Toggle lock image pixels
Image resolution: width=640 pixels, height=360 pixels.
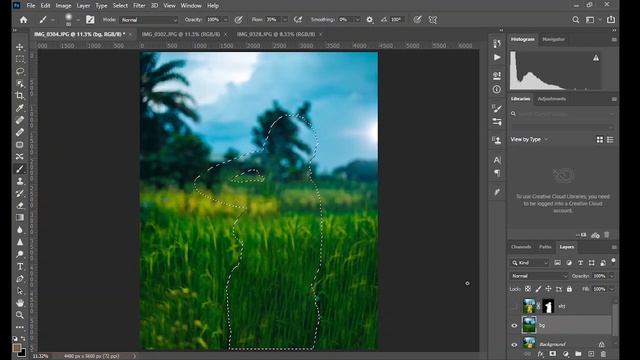pos(538,289)
